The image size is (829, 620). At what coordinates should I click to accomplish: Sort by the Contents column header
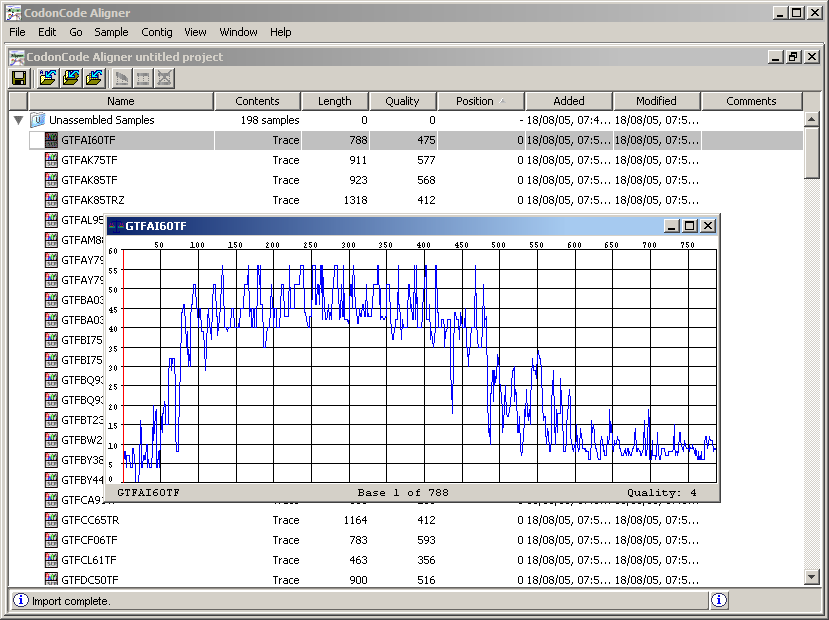pyautogui.click(x=257, y=101)
